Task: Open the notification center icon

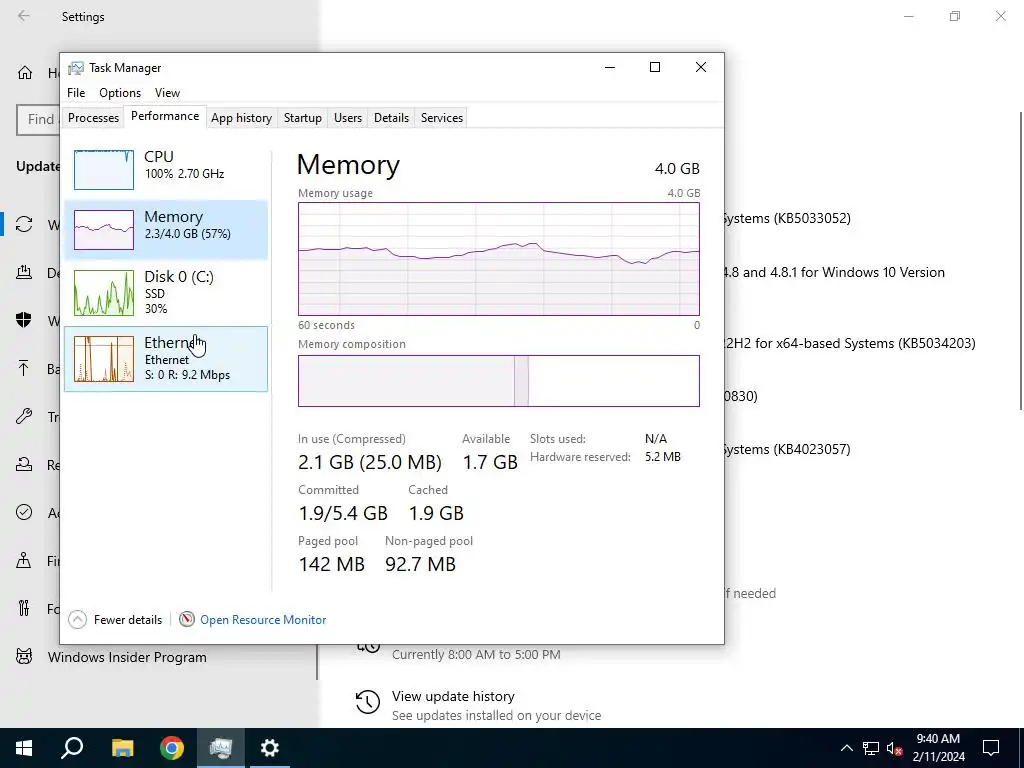Action: [991, 748]
